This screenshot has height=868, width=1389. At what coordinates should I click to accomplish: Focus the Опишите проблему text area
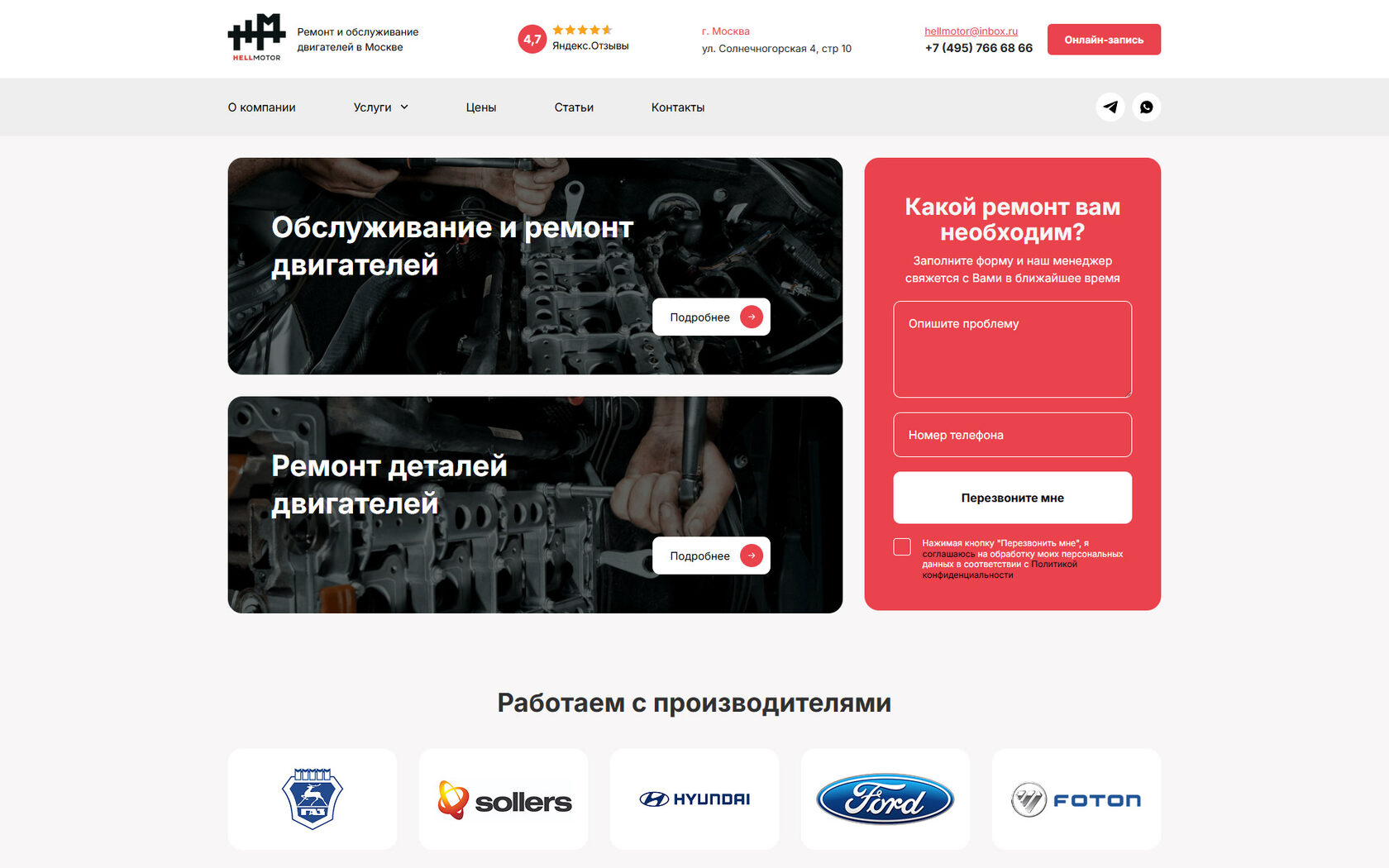(x=1013, y=350)
